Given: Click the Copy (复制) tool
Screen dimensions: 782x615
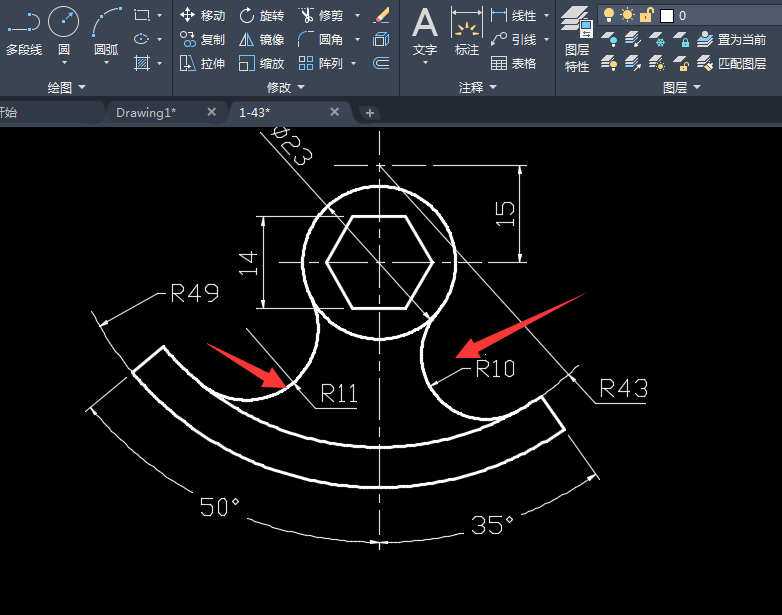Looking at the screenshot, I should (202, 39).
